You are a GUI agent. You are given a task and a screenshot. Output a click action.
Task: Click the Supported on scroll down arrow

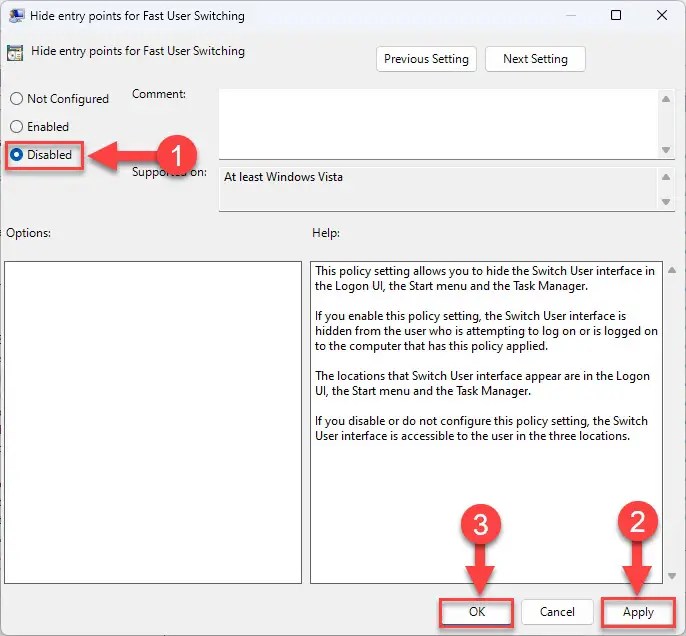coord(666,202)
